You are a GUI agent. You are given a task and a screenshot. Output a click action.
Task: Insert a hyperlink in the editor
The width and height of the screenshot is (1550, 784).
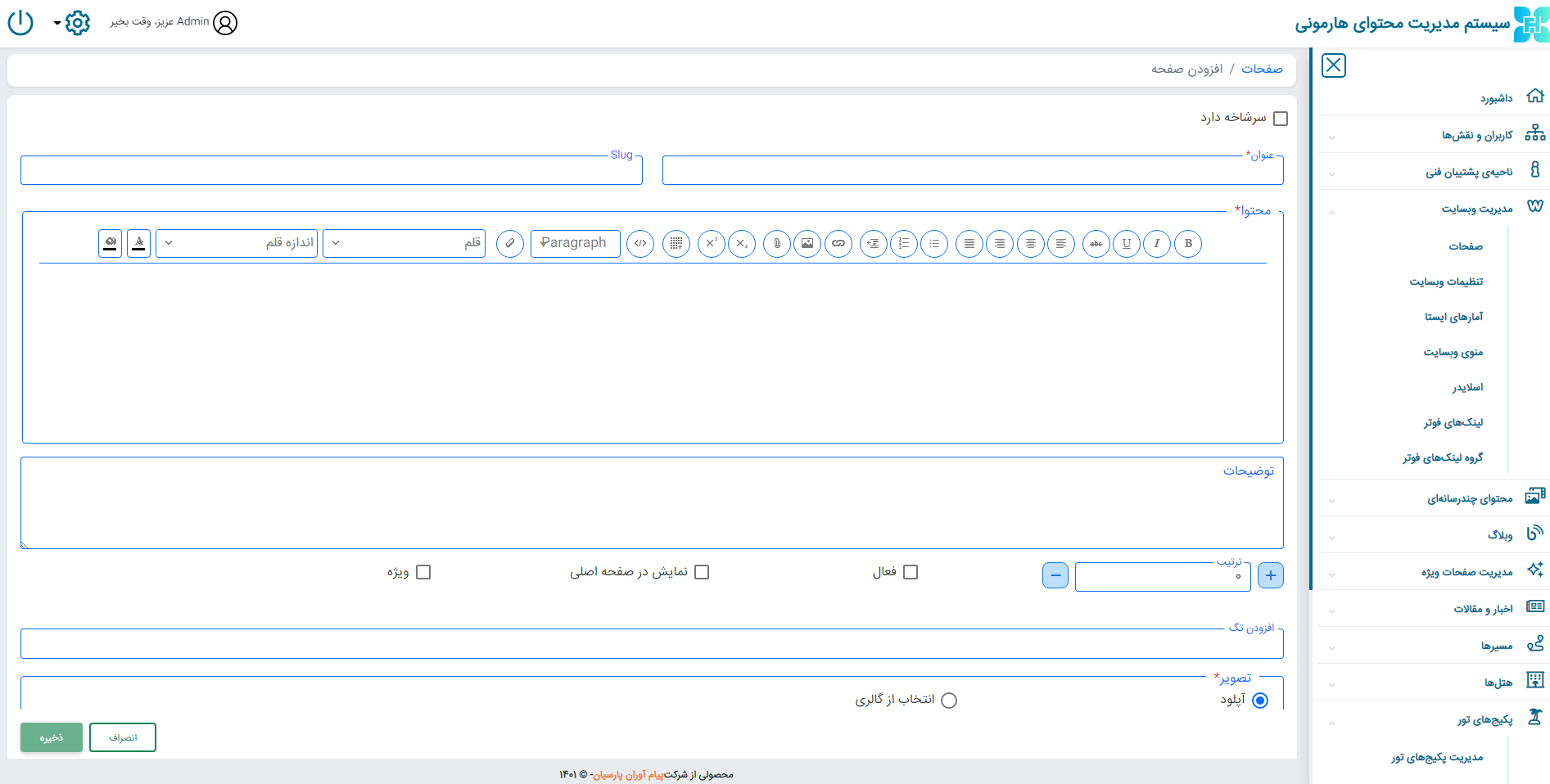pos(838,244)
